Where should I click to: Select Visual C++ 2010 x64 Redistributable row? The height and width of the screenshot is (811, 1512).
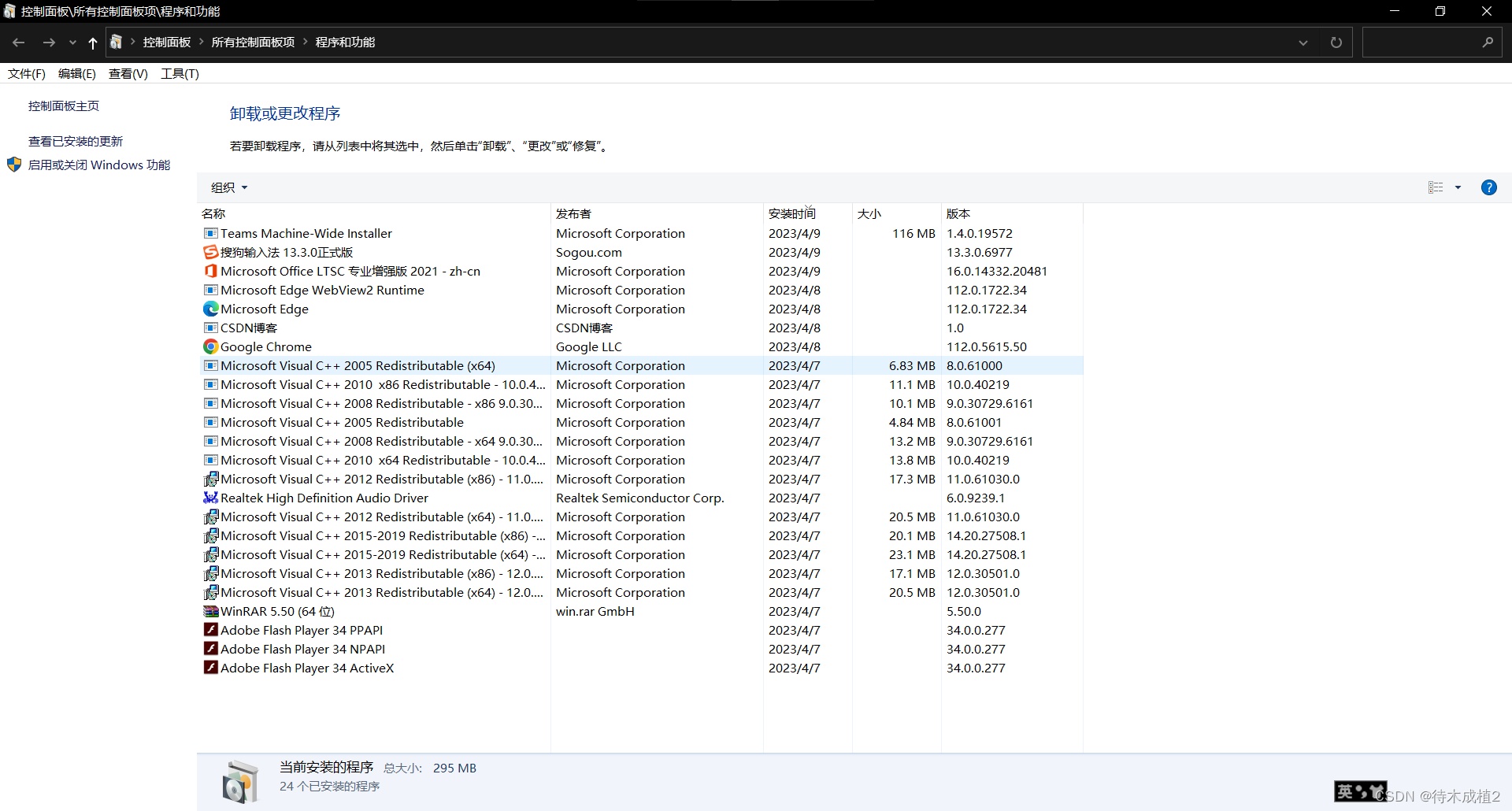click(641, 460)
